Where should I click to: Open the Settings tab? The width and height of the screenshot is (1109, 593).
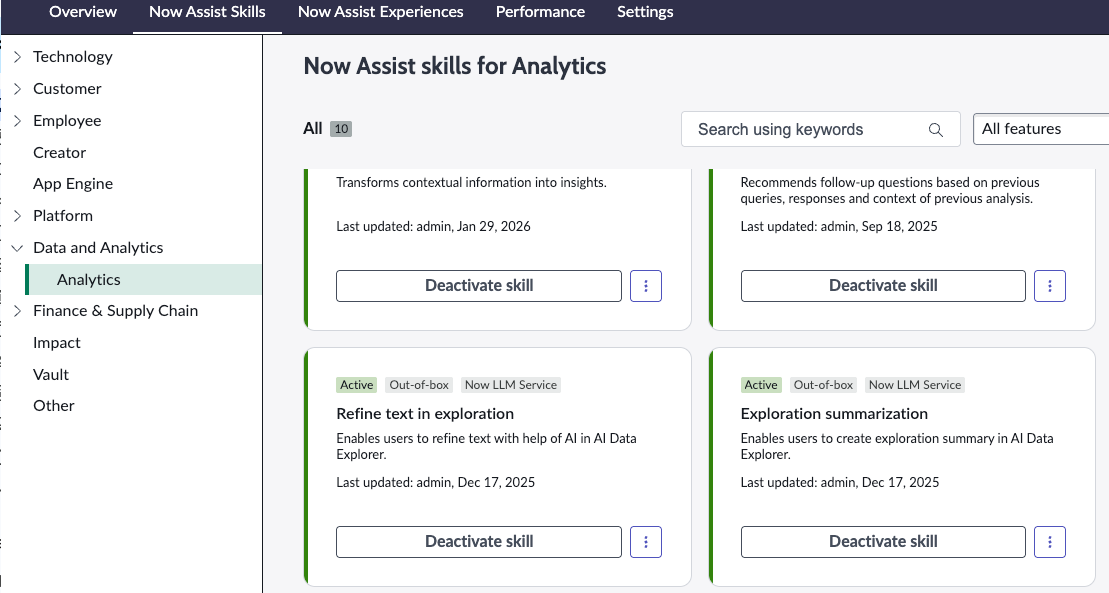(645, 12)
